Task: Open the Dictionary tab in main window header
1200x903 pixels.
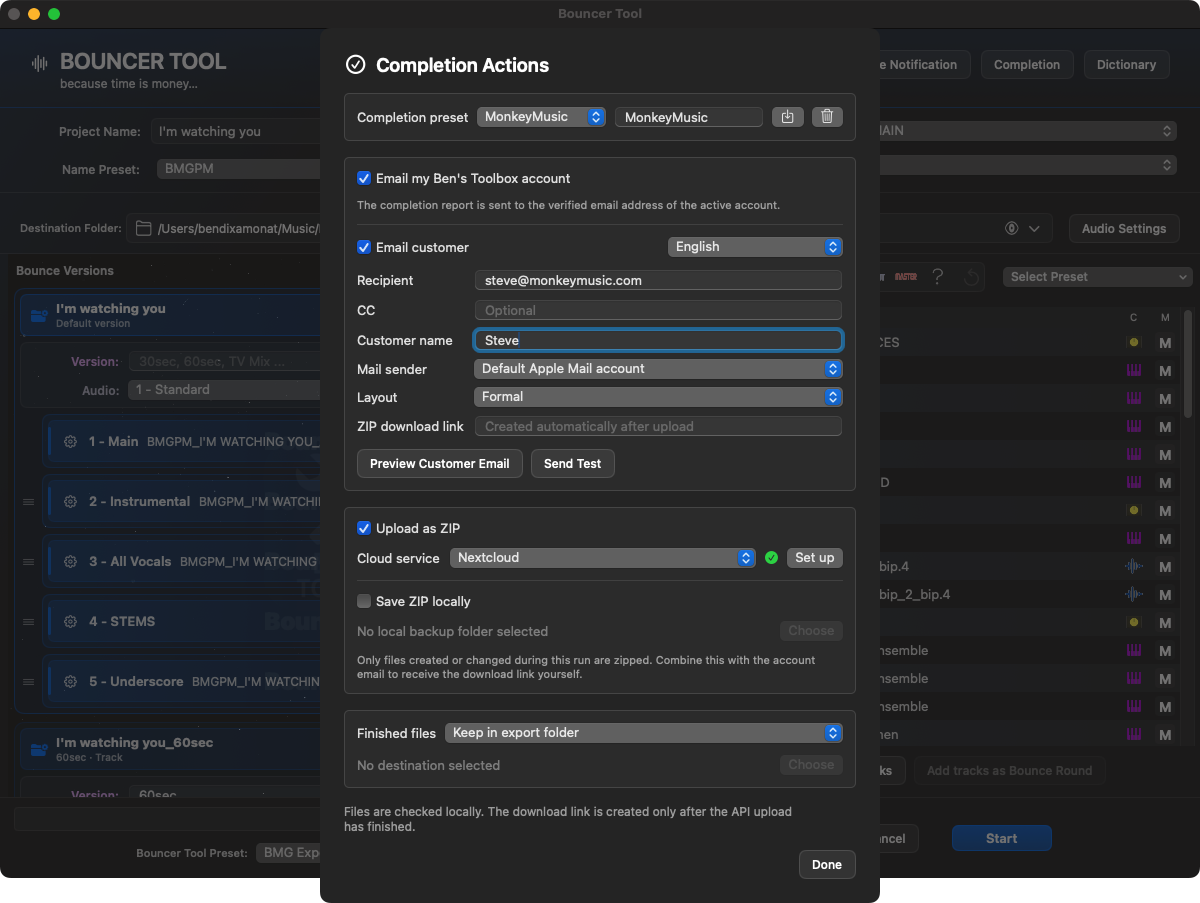Action: pyautogui.click(x=1126, y=65)
